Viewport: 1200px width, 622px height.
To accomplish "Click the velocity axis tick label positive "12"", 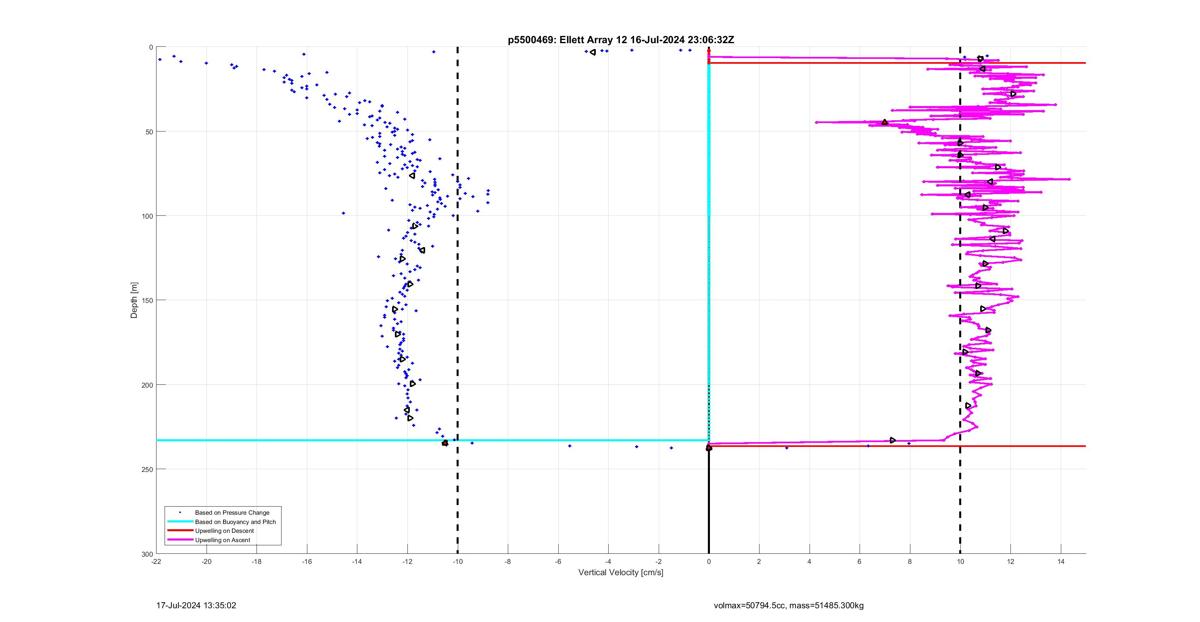I will click(x=1010, y=563).
